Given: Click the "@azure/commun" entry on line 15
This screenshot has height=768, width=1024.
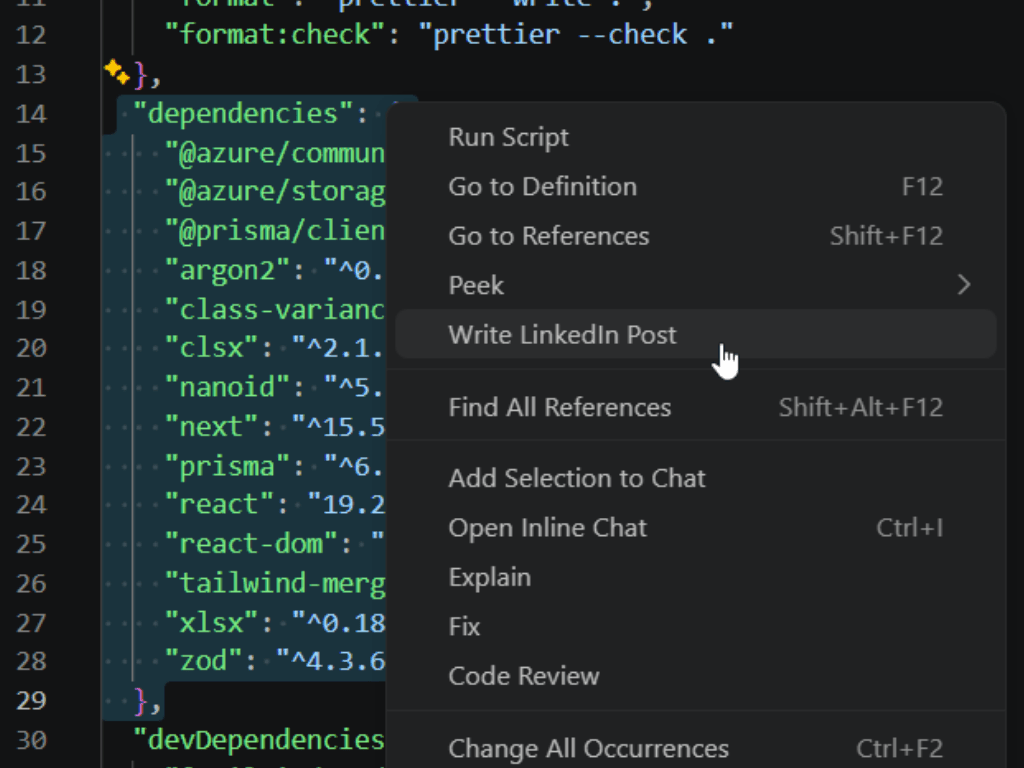Looking at the screenshot, I should coord(275,153).
